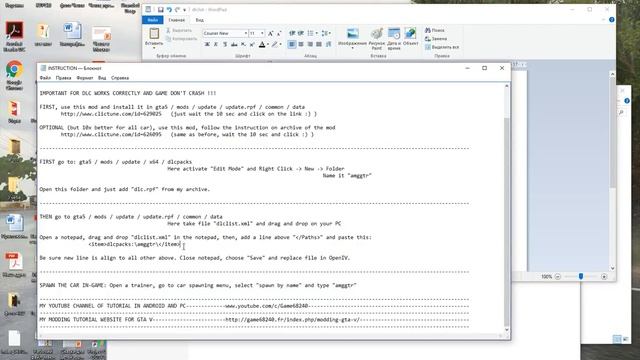The image size is (640, 360).
Task: Open bullet list style dropdown arrow
Action: pyautogui.click(x=316, y=33)
